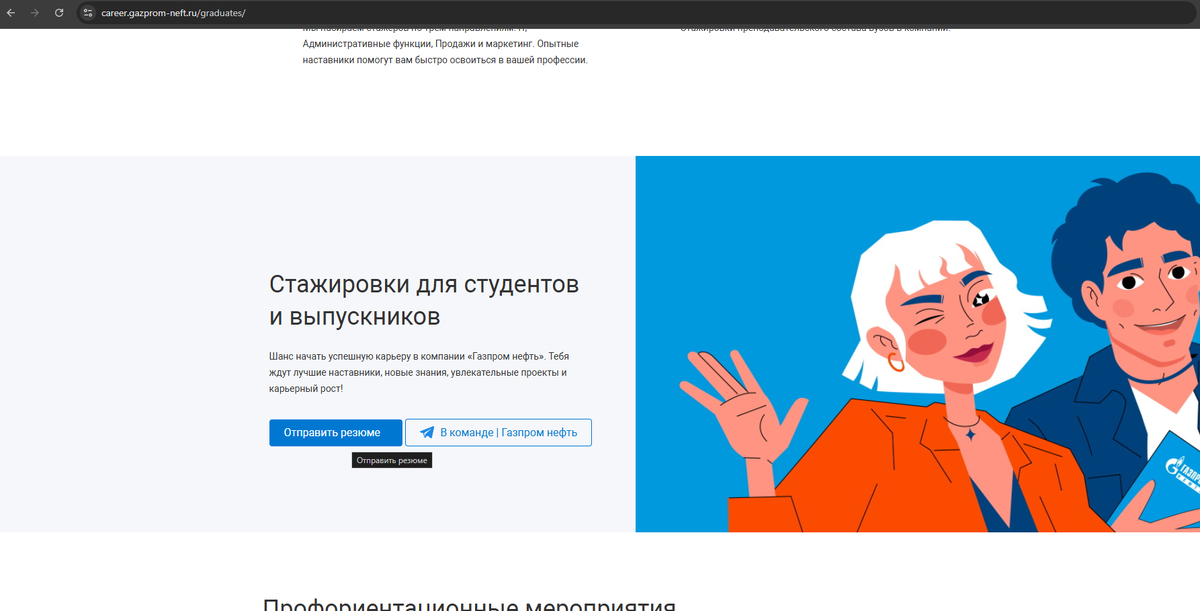Click Профориентационные мероприятия heading
This screenshot has width=1200, height=611.
click(469, 604)
